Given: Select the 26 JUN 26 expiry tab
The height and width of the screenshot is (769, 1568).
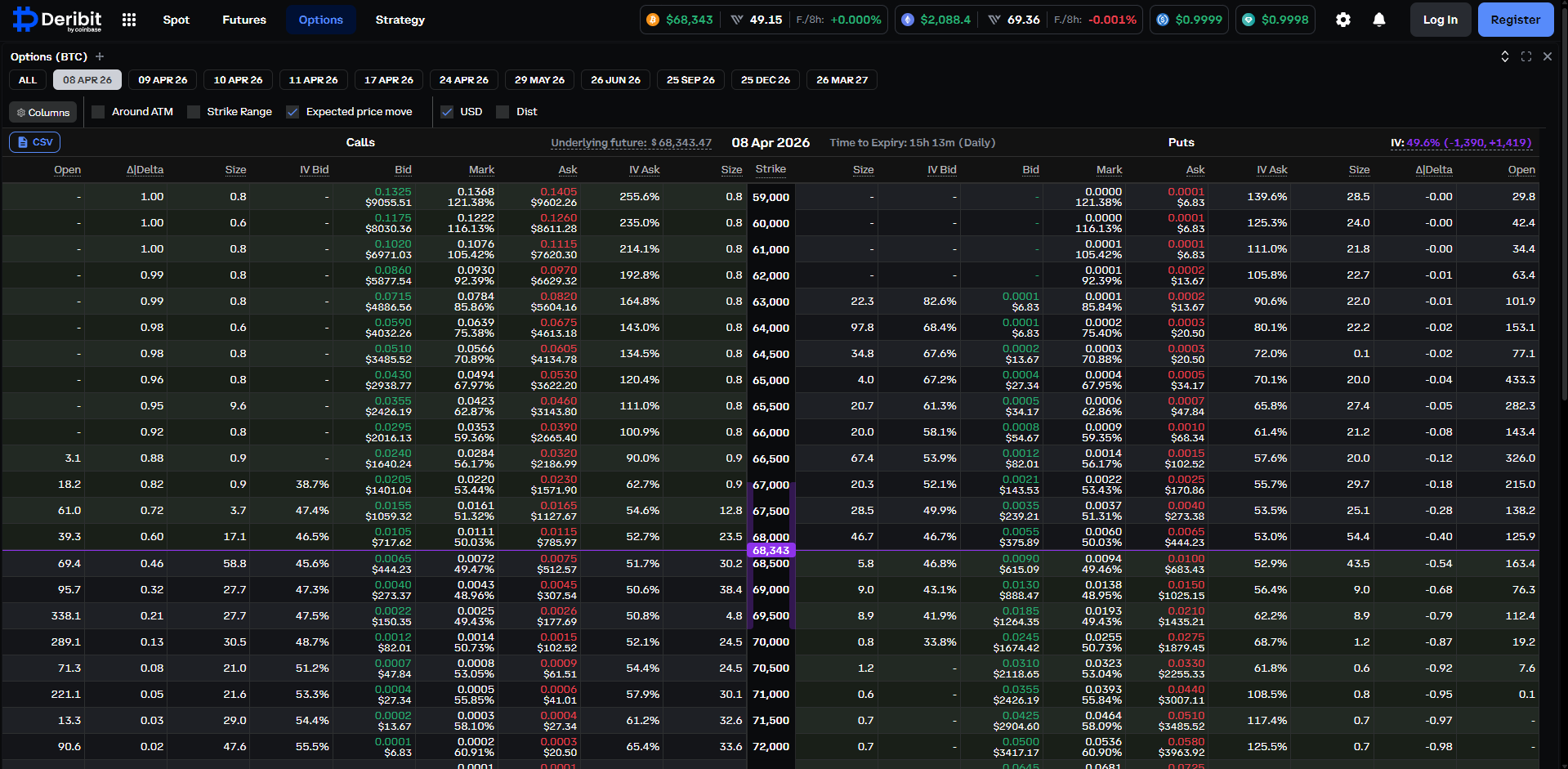Looking at the screenshot, I should point(615,80).
